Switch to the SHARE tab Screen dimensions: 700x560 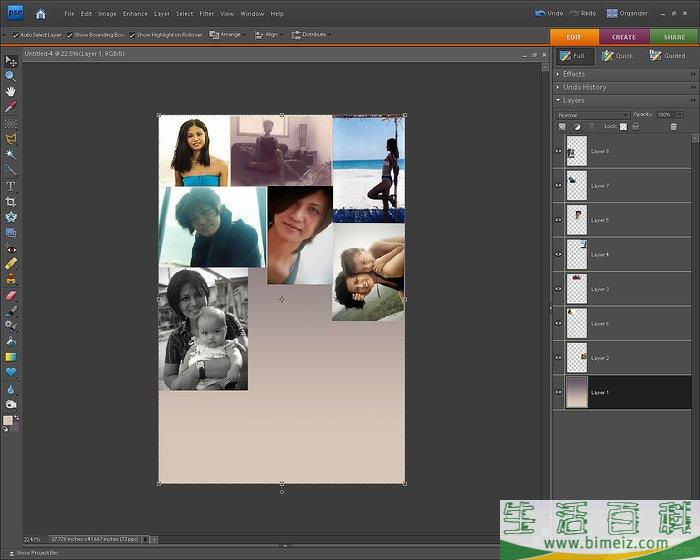[674, 37]
